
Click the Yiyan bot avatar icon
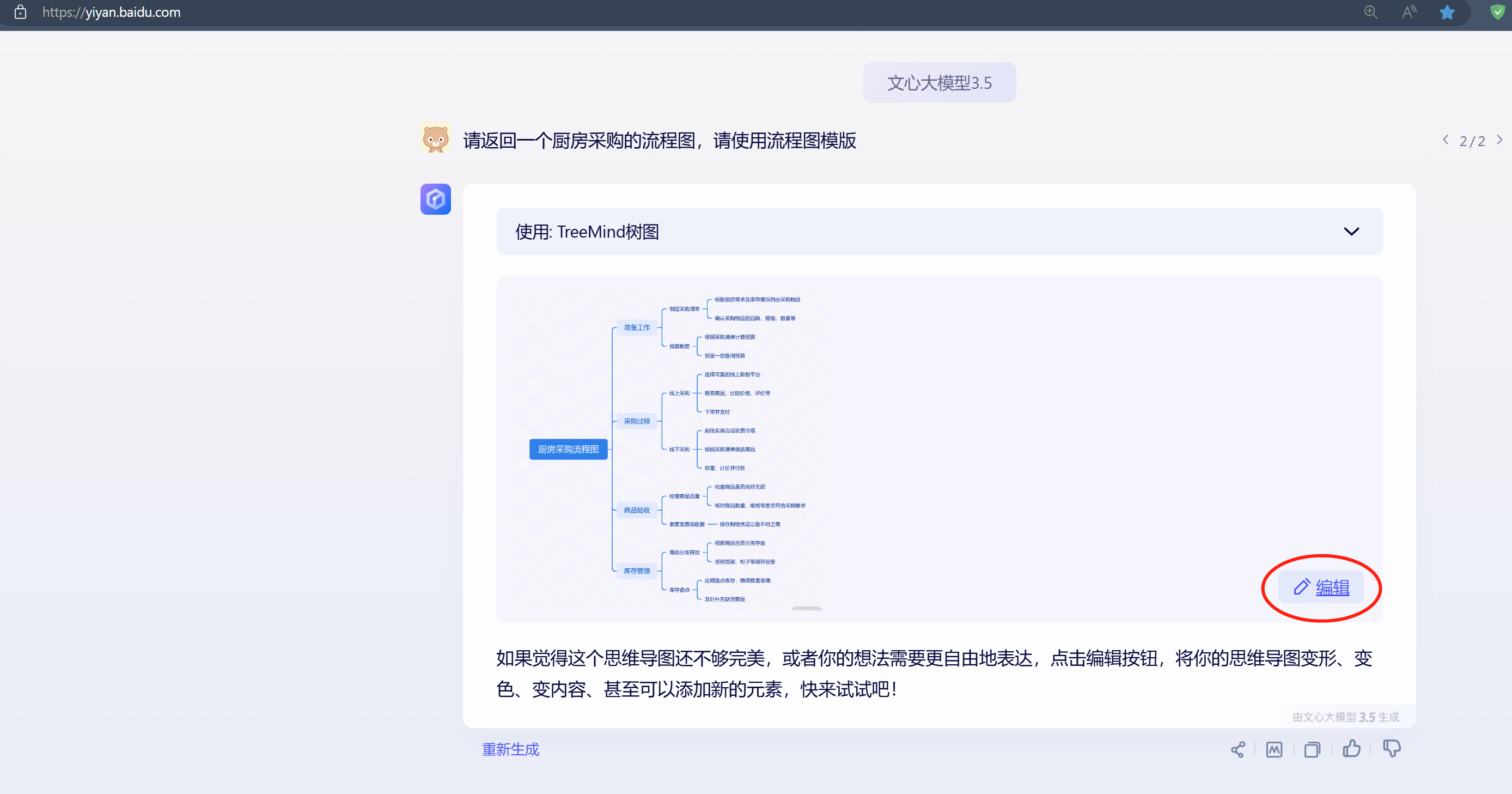436,199
